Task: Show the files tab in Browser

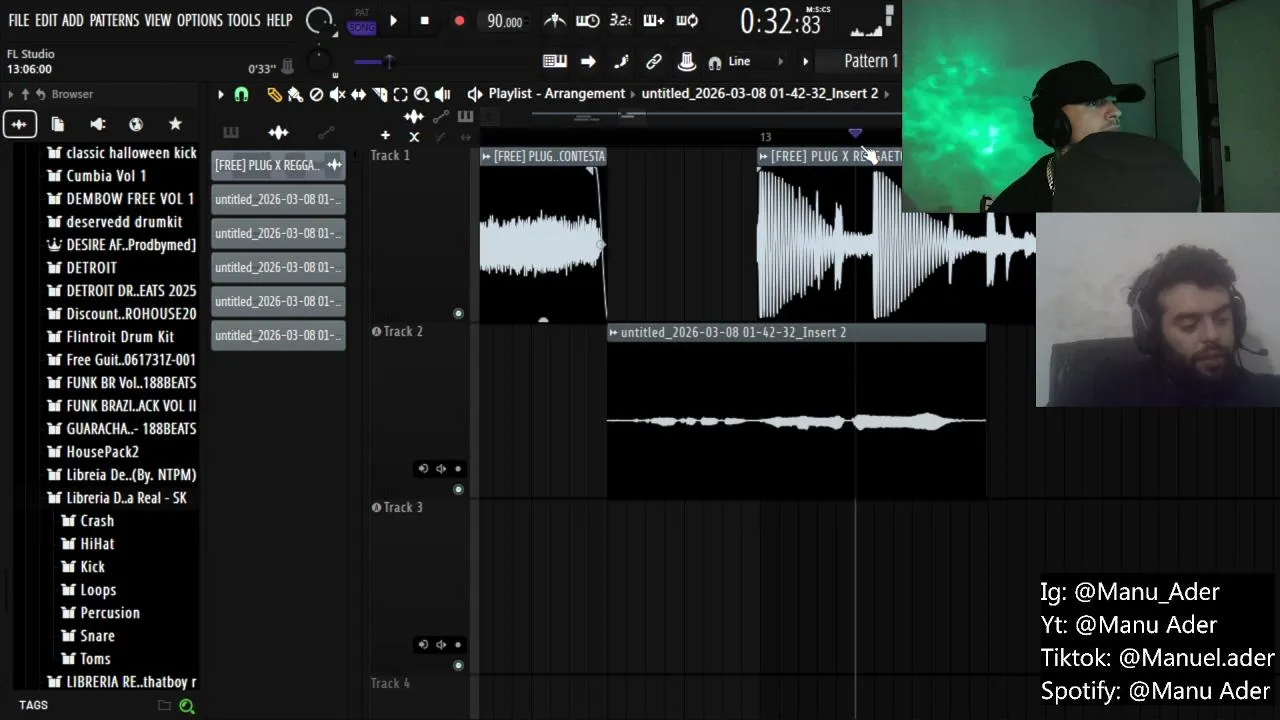Action: [58, 124]
